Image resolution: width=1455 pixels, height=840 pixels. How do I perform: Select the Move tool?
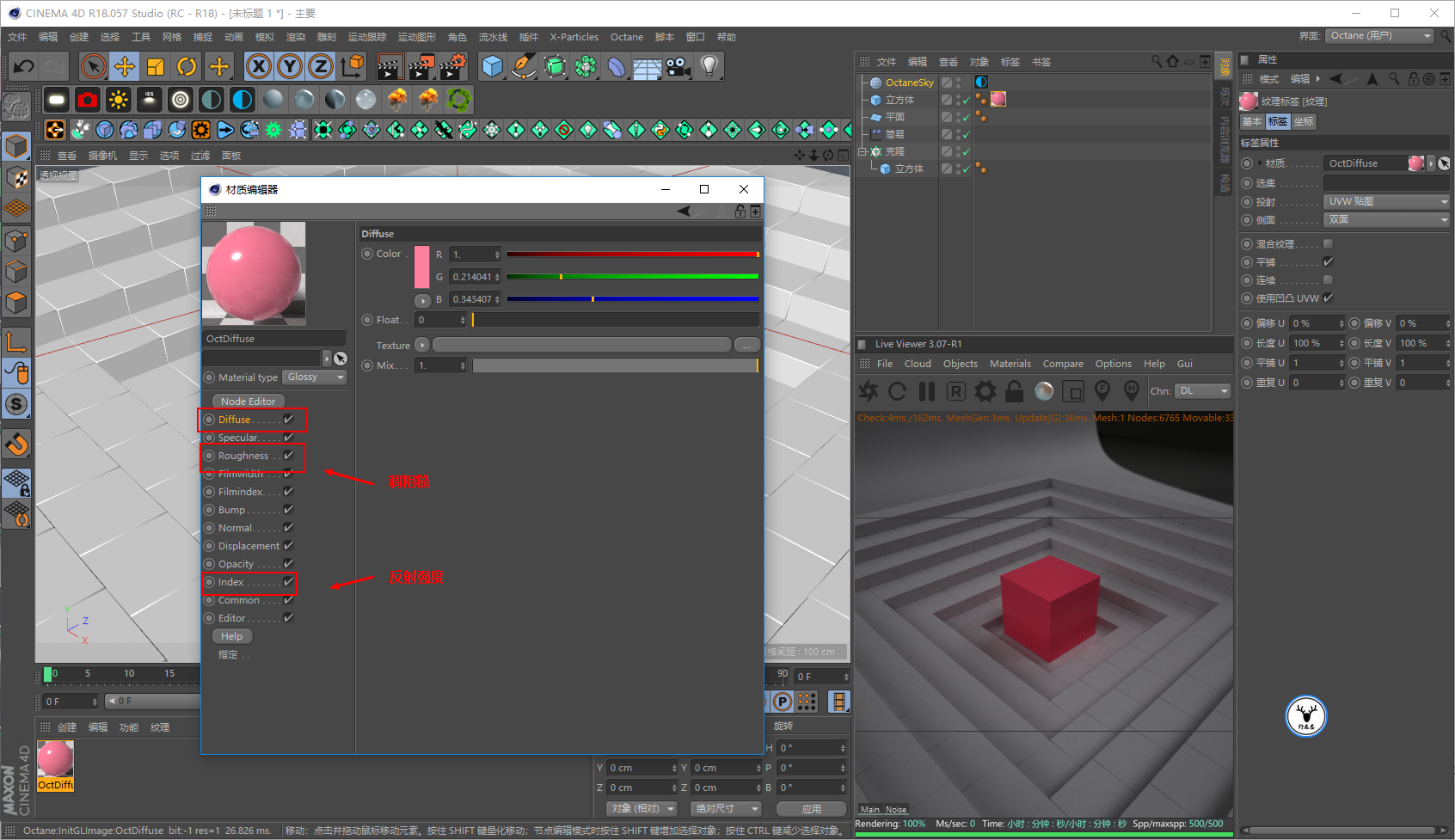coord(125,66)
